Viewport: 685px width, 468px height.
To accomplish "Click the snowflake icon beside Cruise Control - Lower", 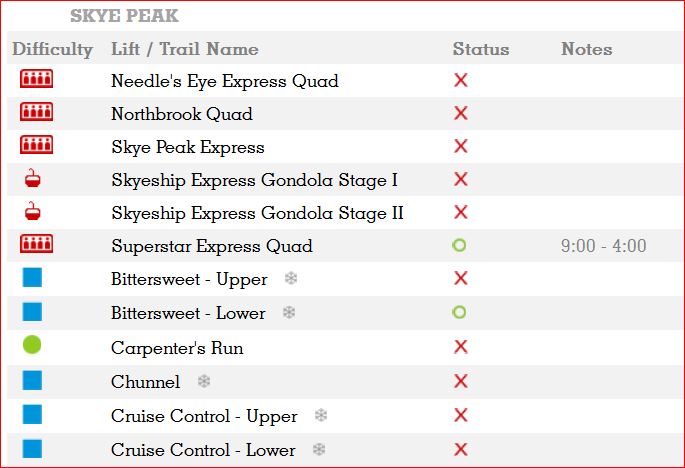I will [x=319, y=449].
